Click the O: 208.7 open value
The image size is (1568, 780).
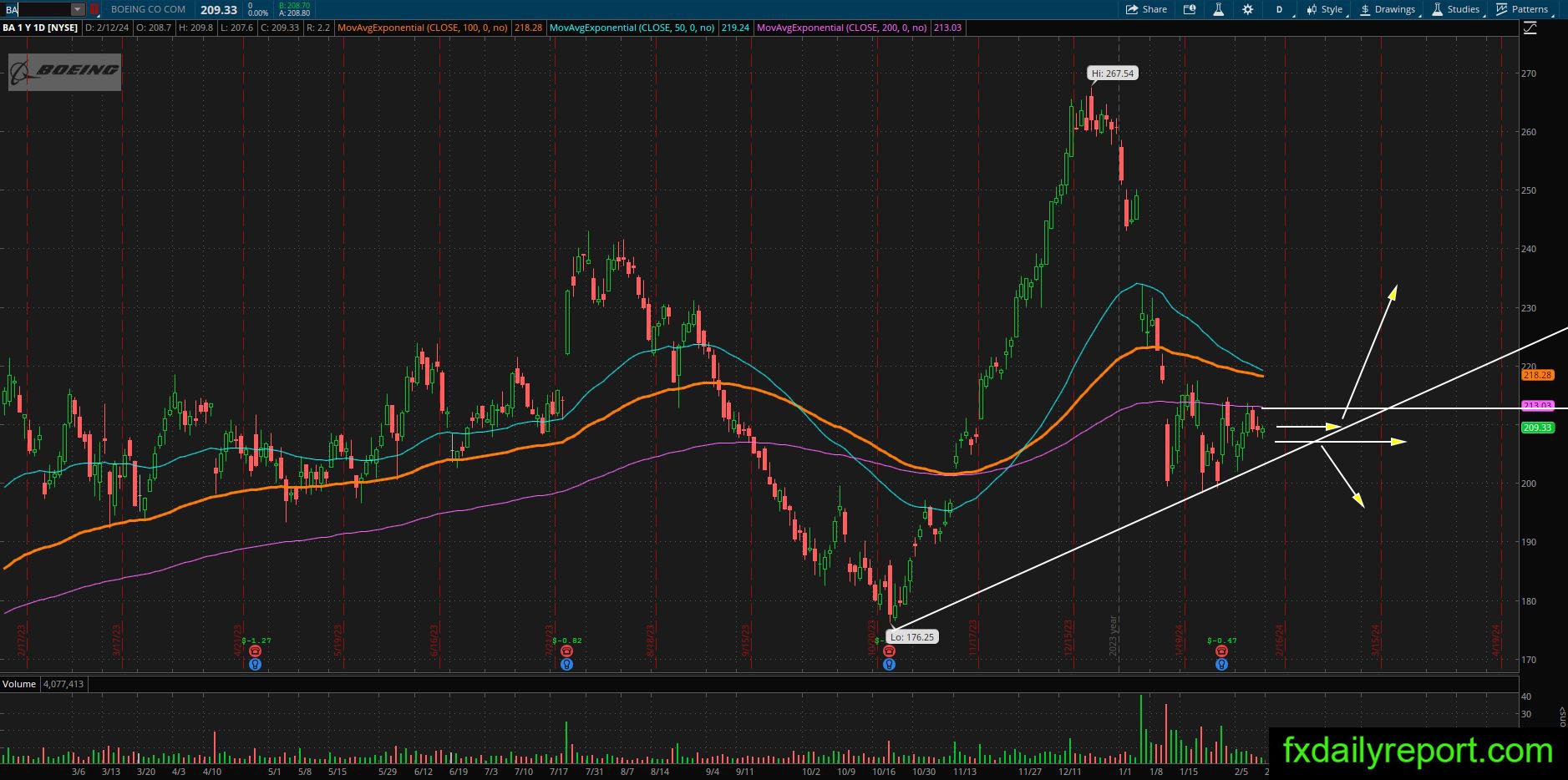coord(153,28)
